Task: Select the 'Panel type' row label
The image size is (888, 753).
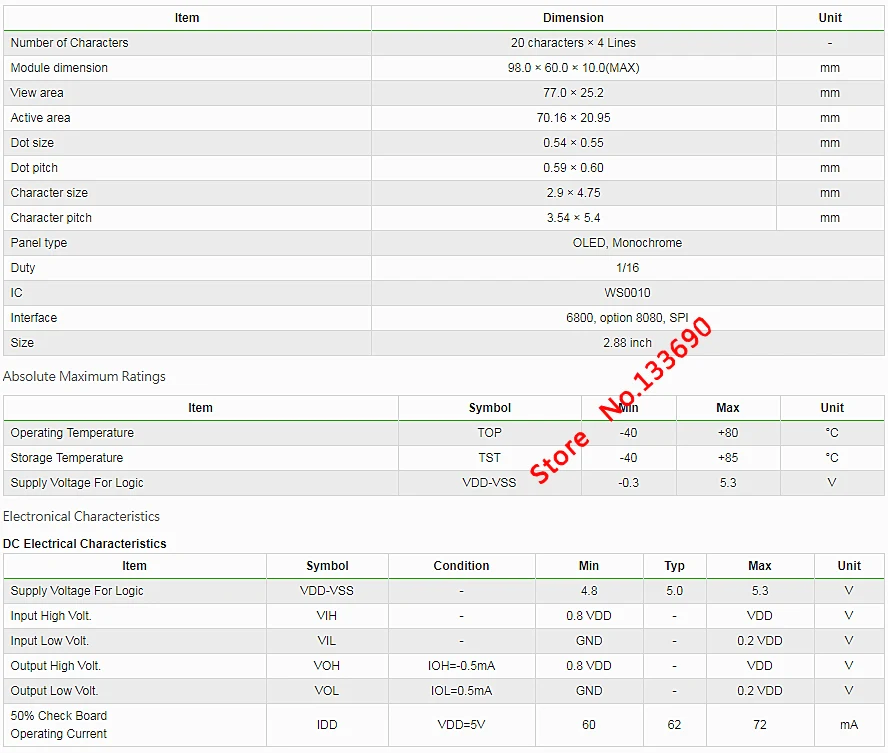Action: point(39,242)
